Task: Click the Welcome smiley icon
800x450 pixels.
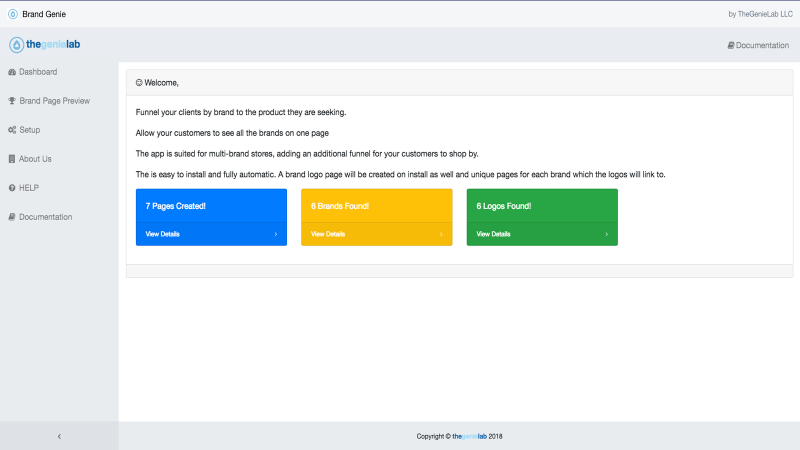Action: pyautogui.click(x=139, y=83)
